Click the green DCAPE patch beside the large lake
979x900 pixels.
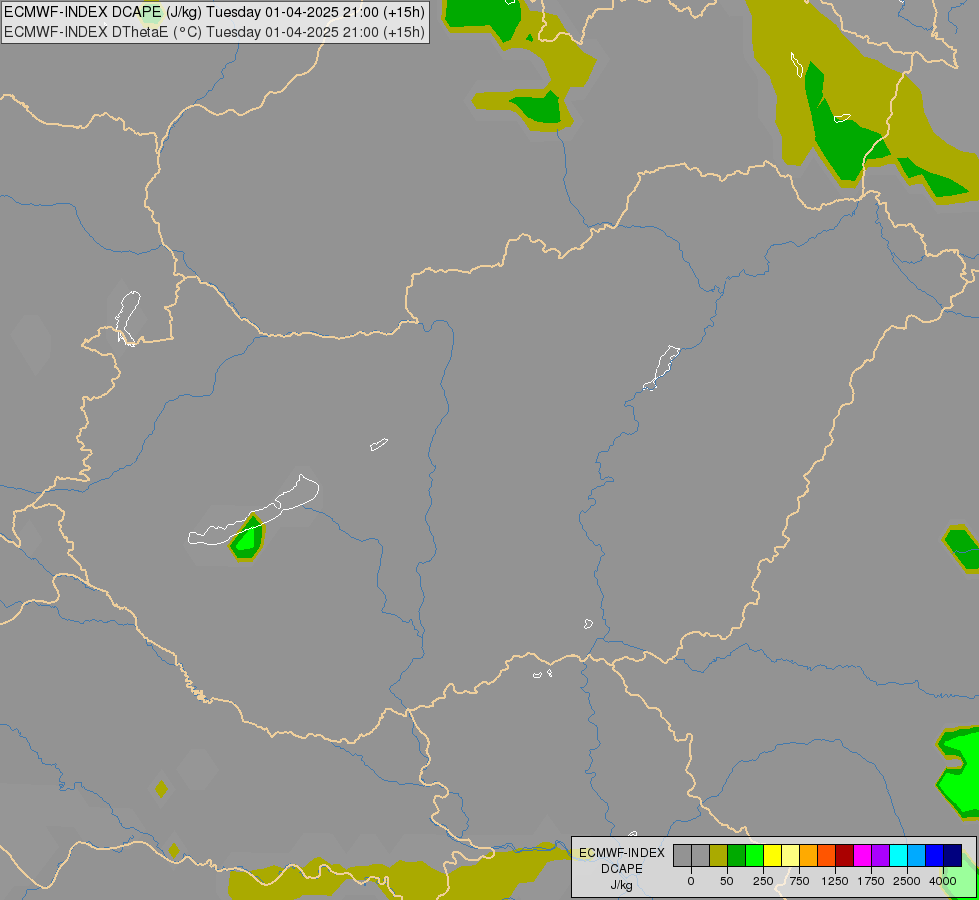point(248,538)
